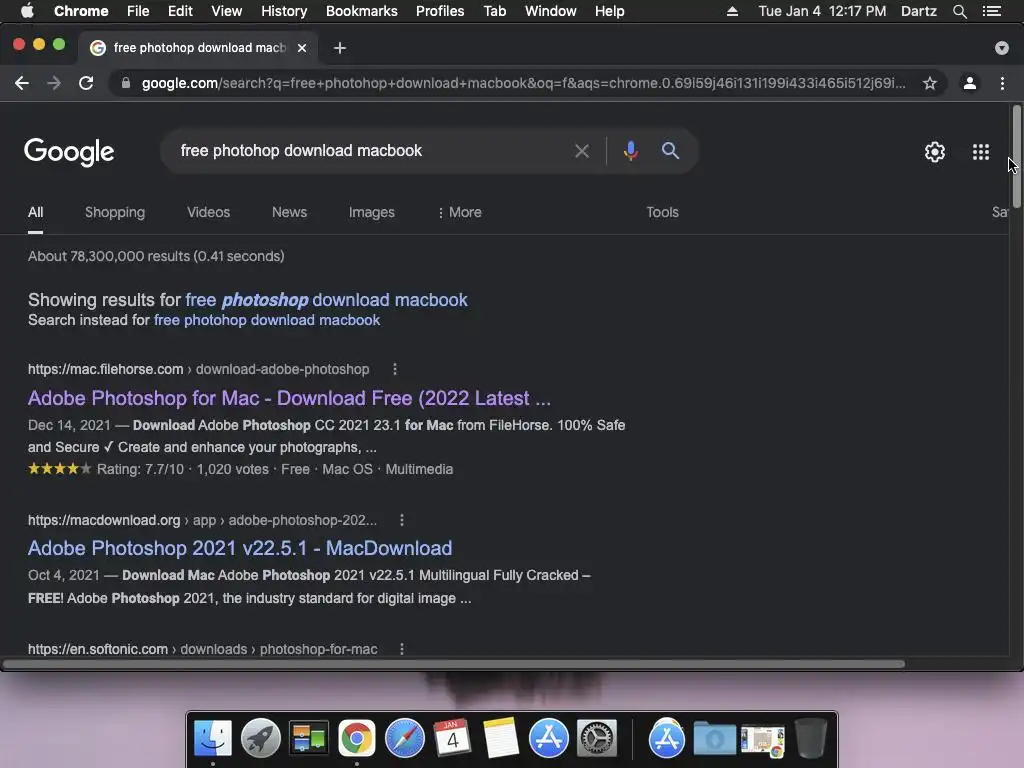Start voice search with microphone icon

(630, 151)
